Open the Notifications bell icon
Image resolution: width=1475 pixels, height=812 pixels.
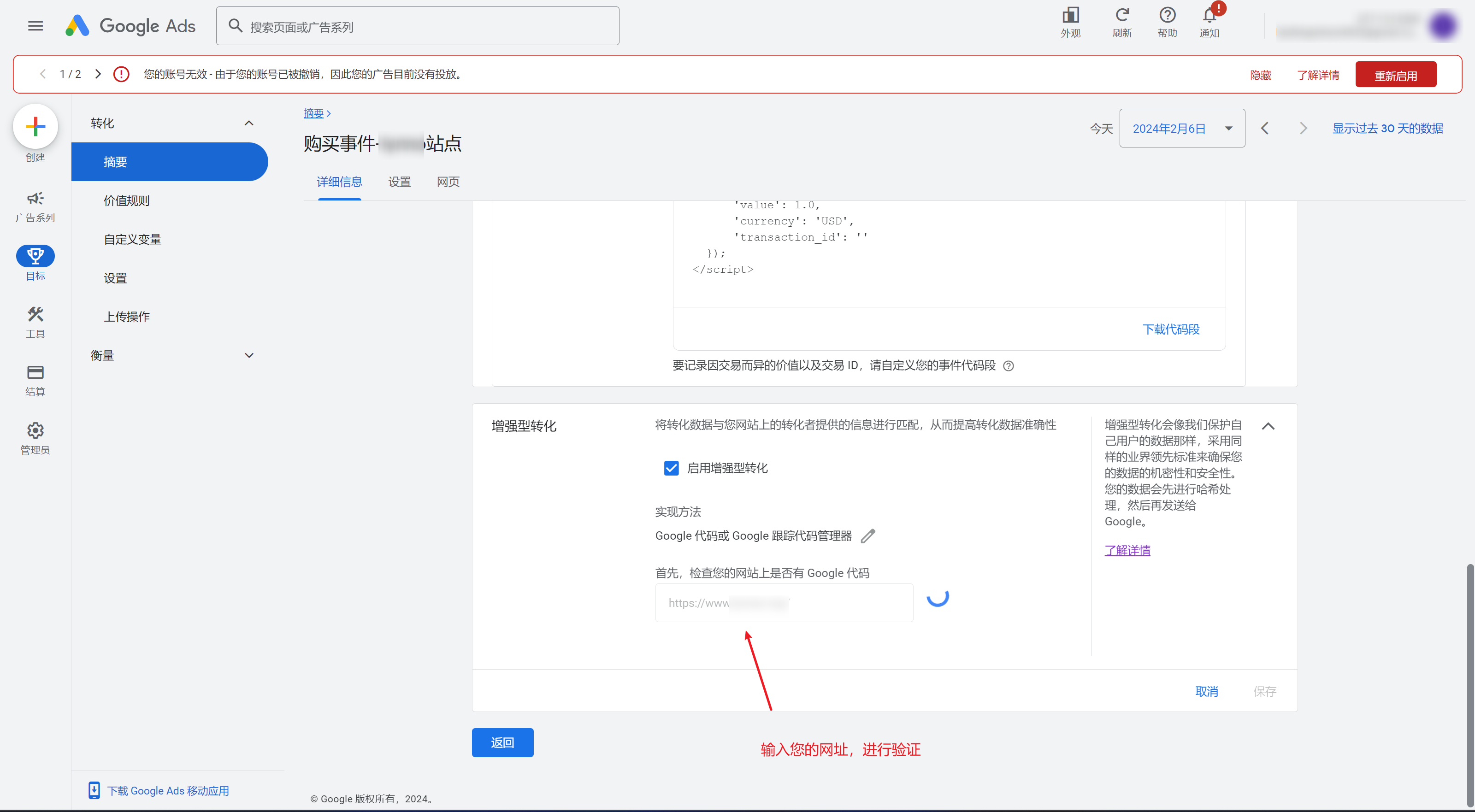[1209, 16]
